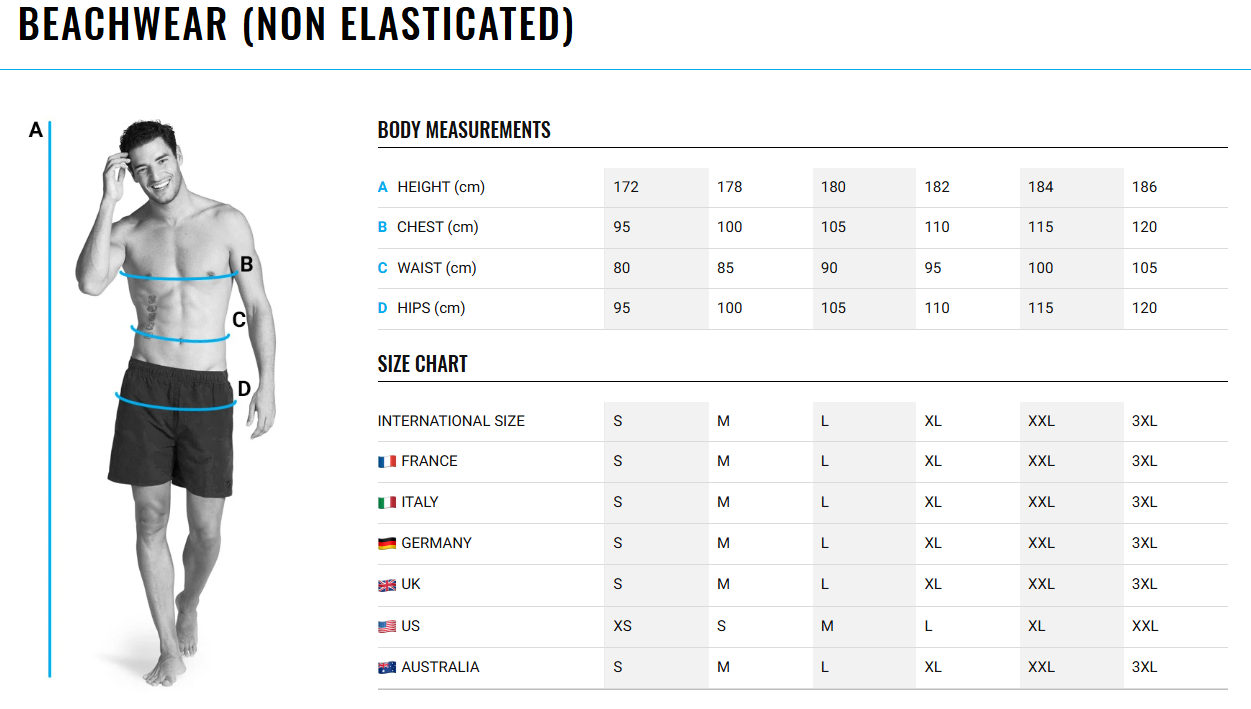The image size is (1251, 709).
Task: Click the chest marker B on model
Action: pyautogui.click(x=246, y=265)
